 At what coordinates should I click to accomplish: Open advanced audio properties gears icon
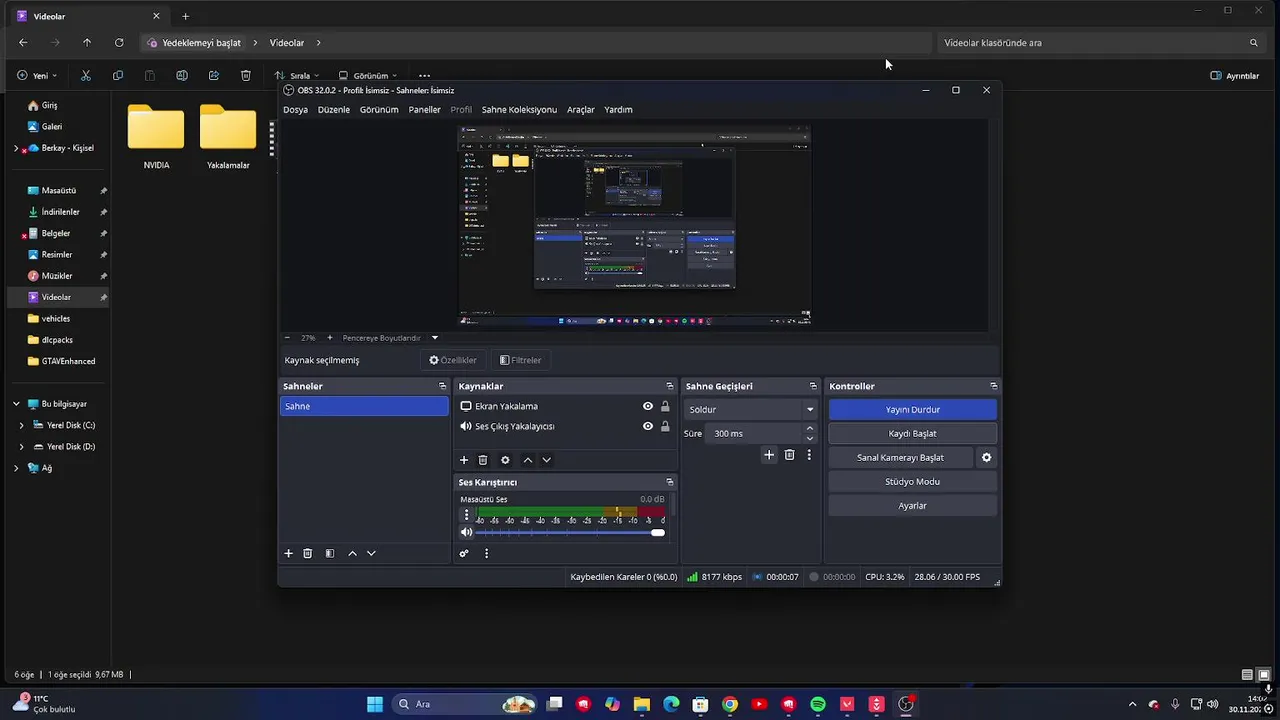pos(464,553)
